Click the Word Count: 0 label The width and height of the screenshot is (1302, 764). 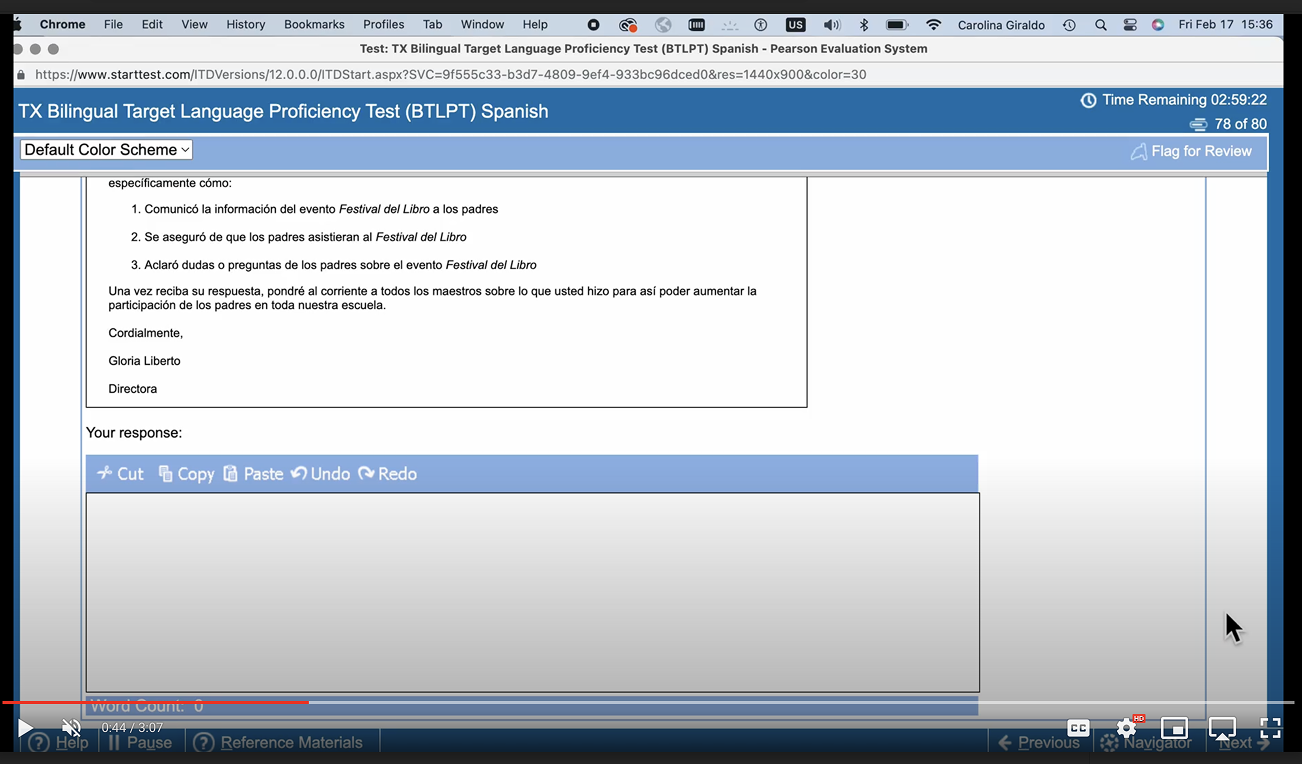(147, 706)
